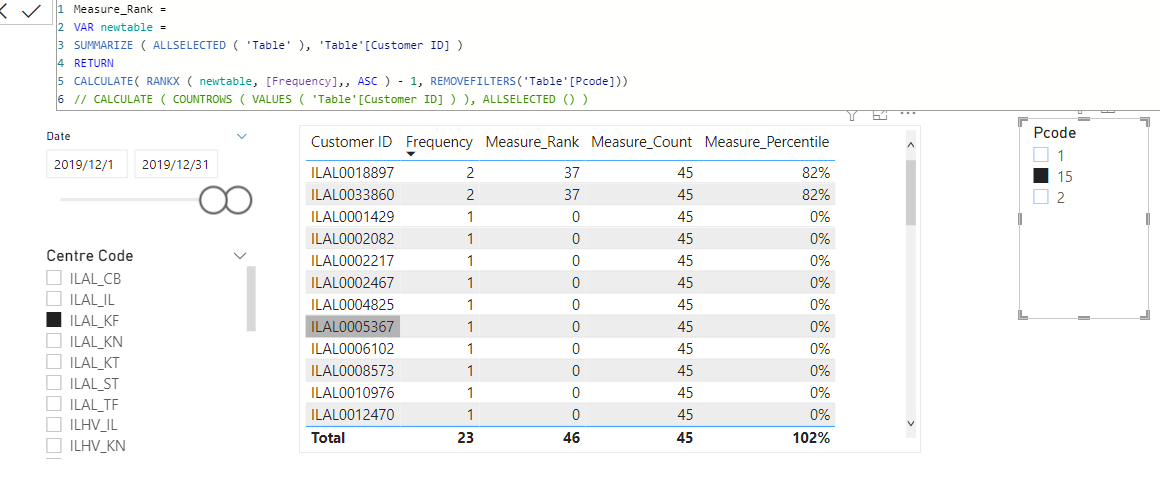Click the date slider track
The width and height of the screenshot is (1160, 486).
pos(130,200)
